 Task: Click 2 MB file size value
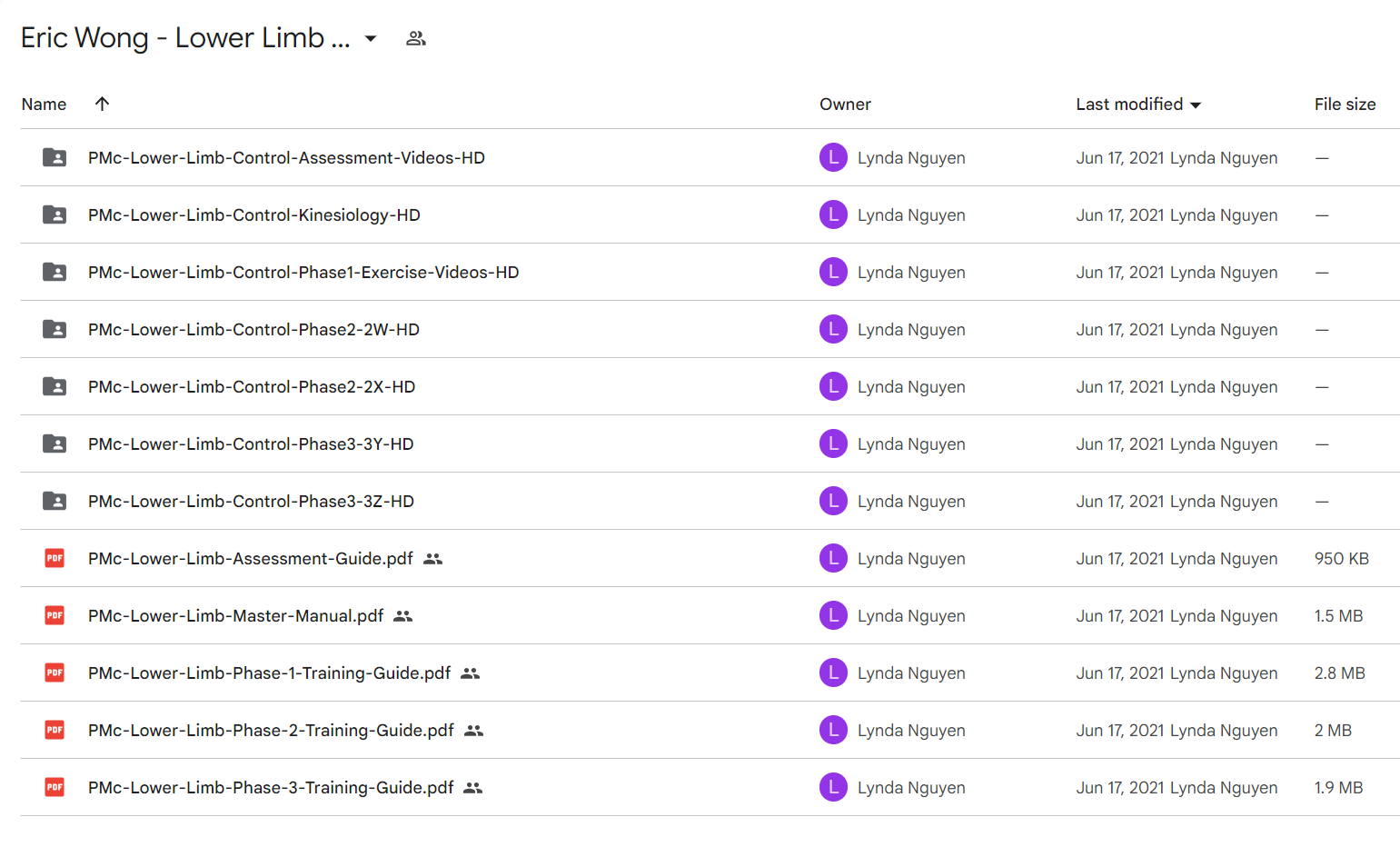[1333, 731]
